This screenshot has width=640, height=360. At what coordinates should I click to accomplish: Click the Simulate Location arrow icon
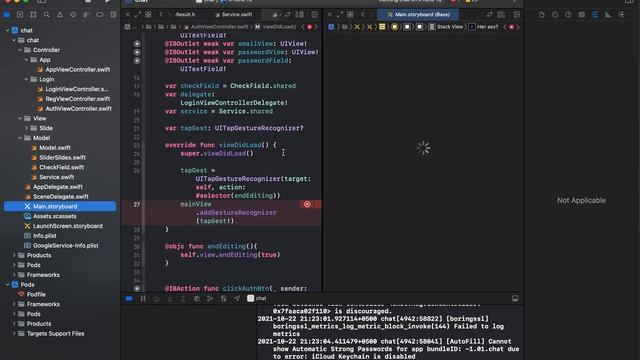click(237, 299)
